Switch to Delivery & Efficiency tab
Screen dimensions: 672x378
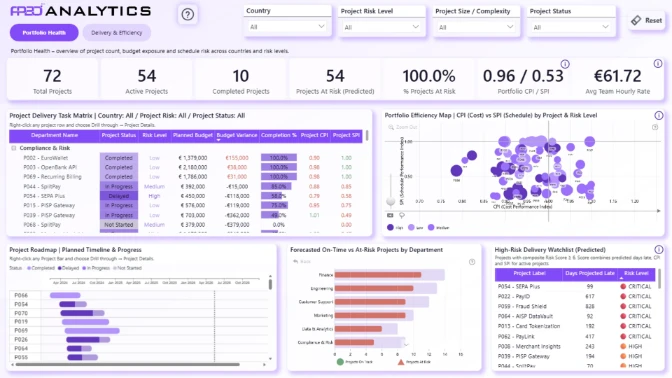tap(117, 33)
